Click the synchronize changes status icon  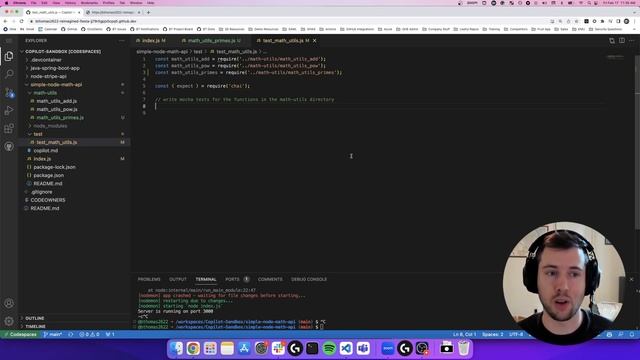point(71,334)
